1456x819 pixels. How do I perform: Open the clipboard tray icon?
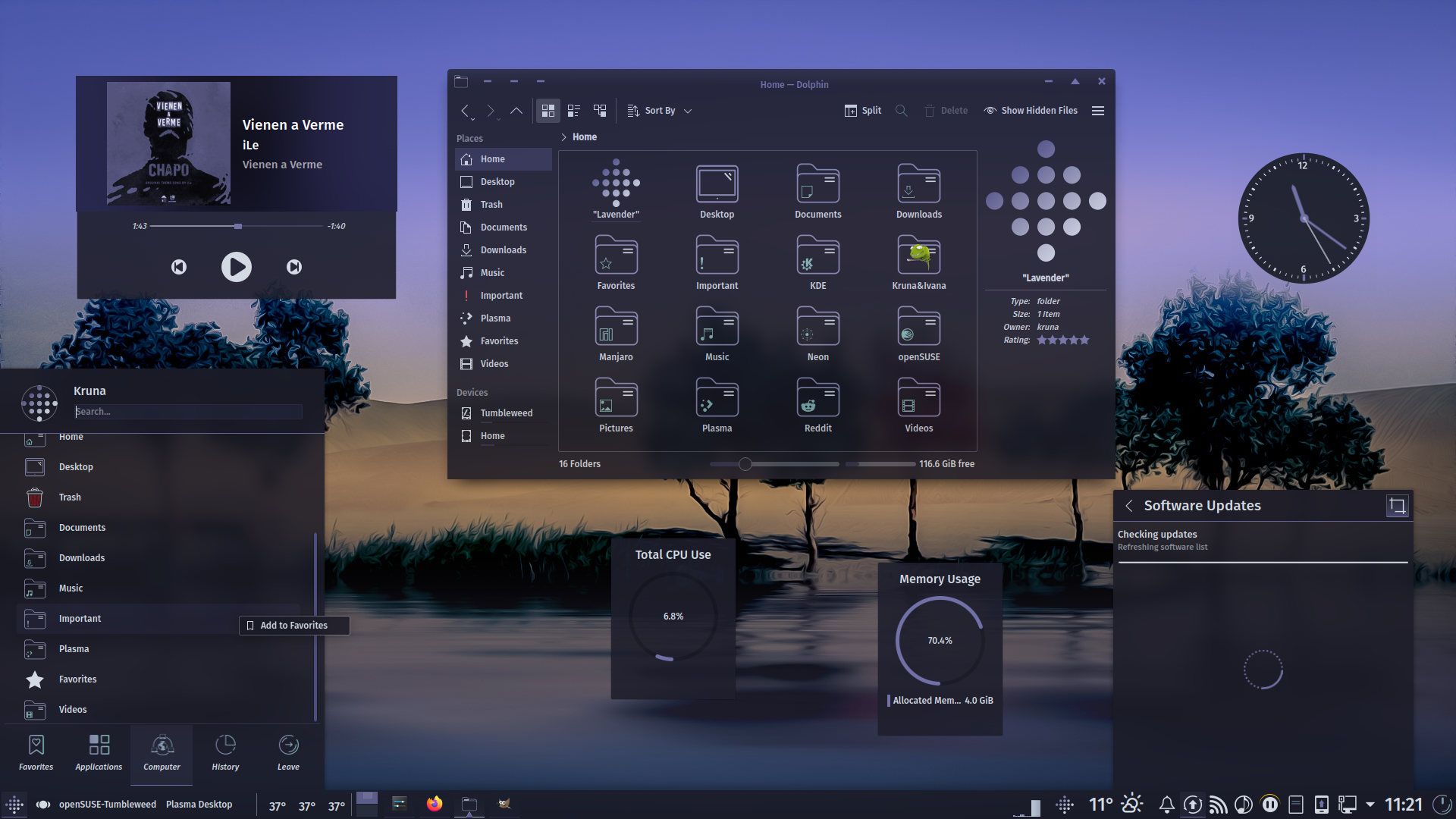point(1296,804)
